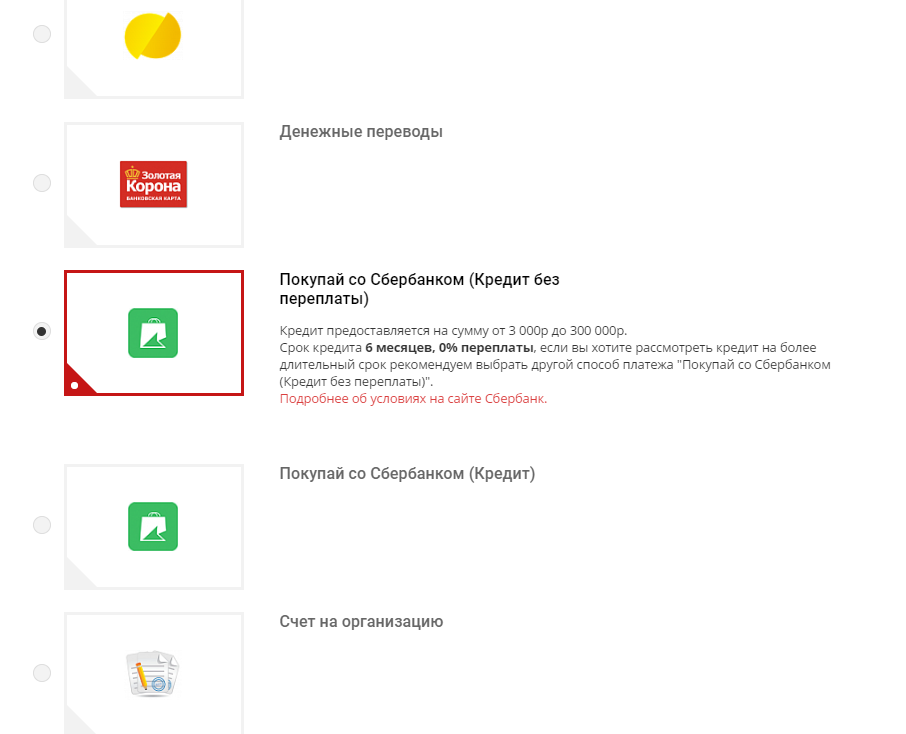Click the red corner marker of selected card
Viewport: 906px width, 734px height.
77,382
